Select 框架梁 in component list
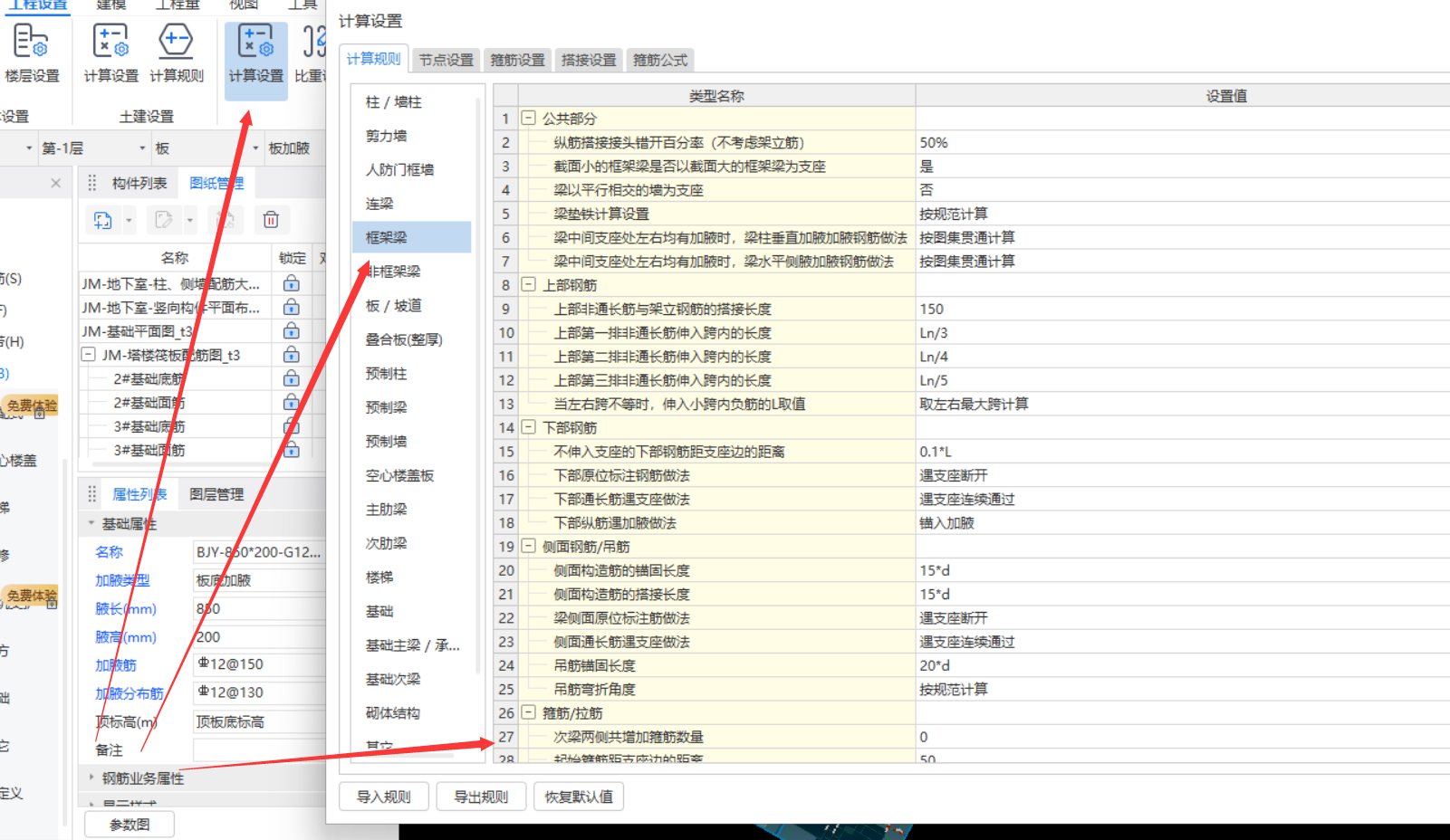The image size is (1450, 840). 412,237
